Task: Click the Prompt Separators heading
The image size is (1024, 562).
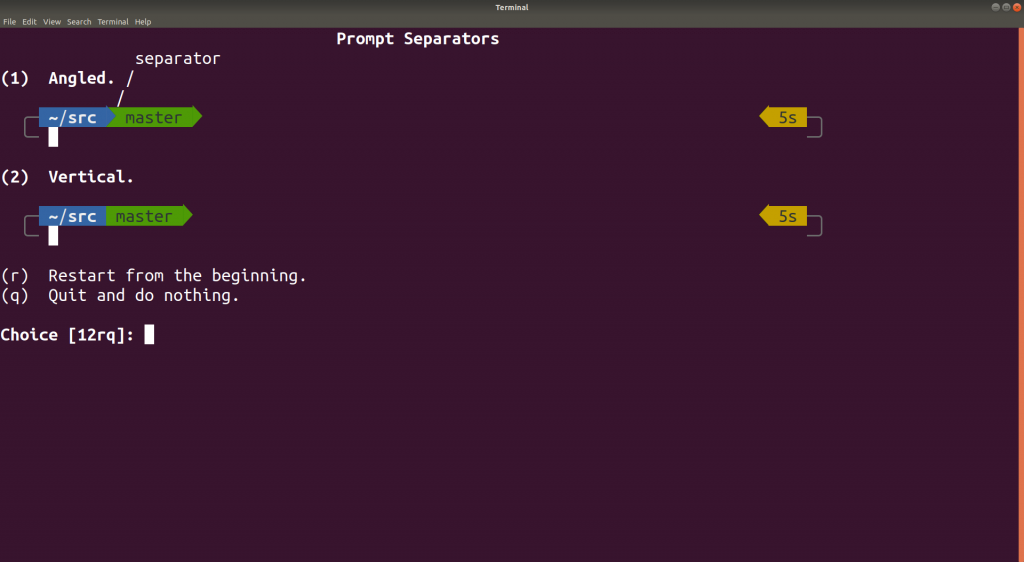Action: [417, 39]
